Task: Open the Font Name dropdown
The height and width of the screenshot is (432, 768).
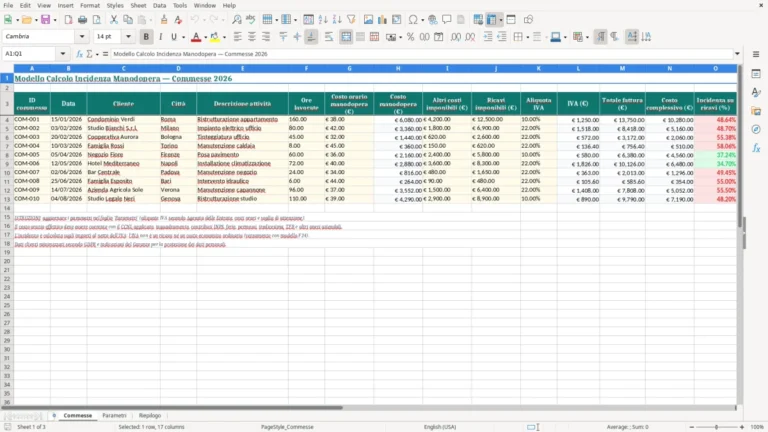Action: [82, 36]
